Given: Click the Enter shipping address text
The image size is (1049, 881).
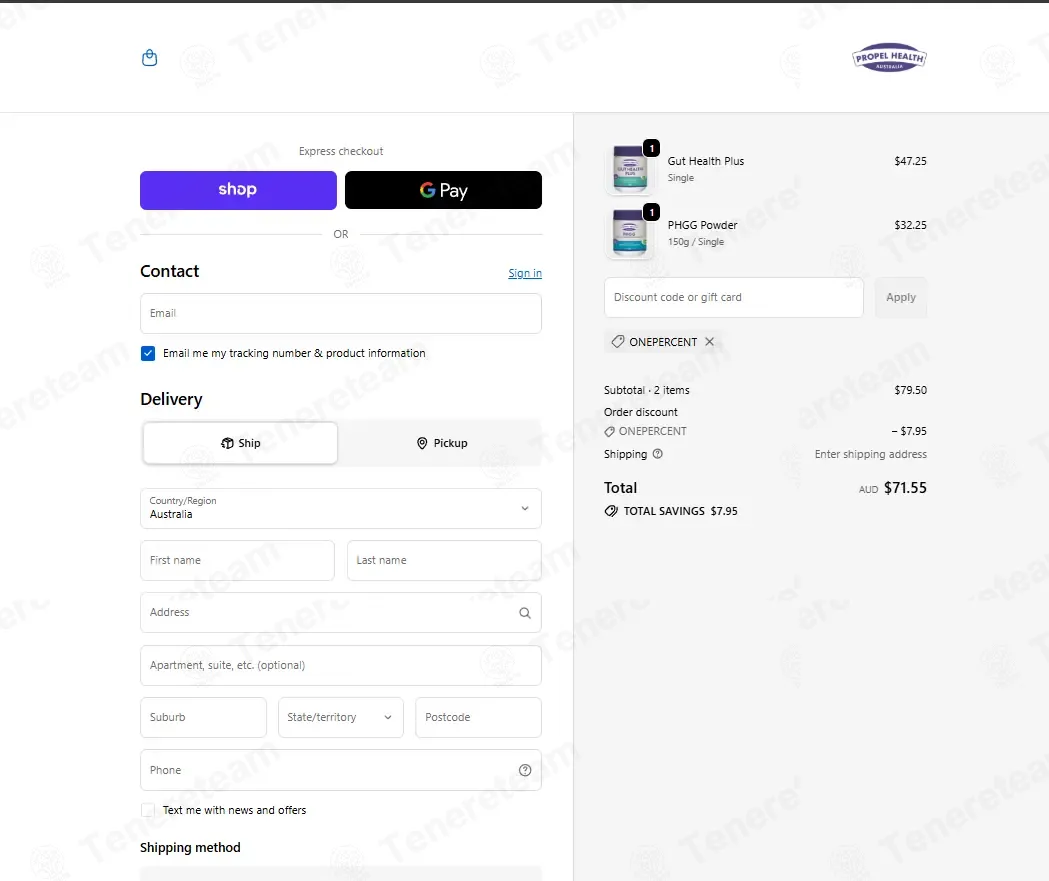Looking at the screenshot, I should [x=870, y=454].
